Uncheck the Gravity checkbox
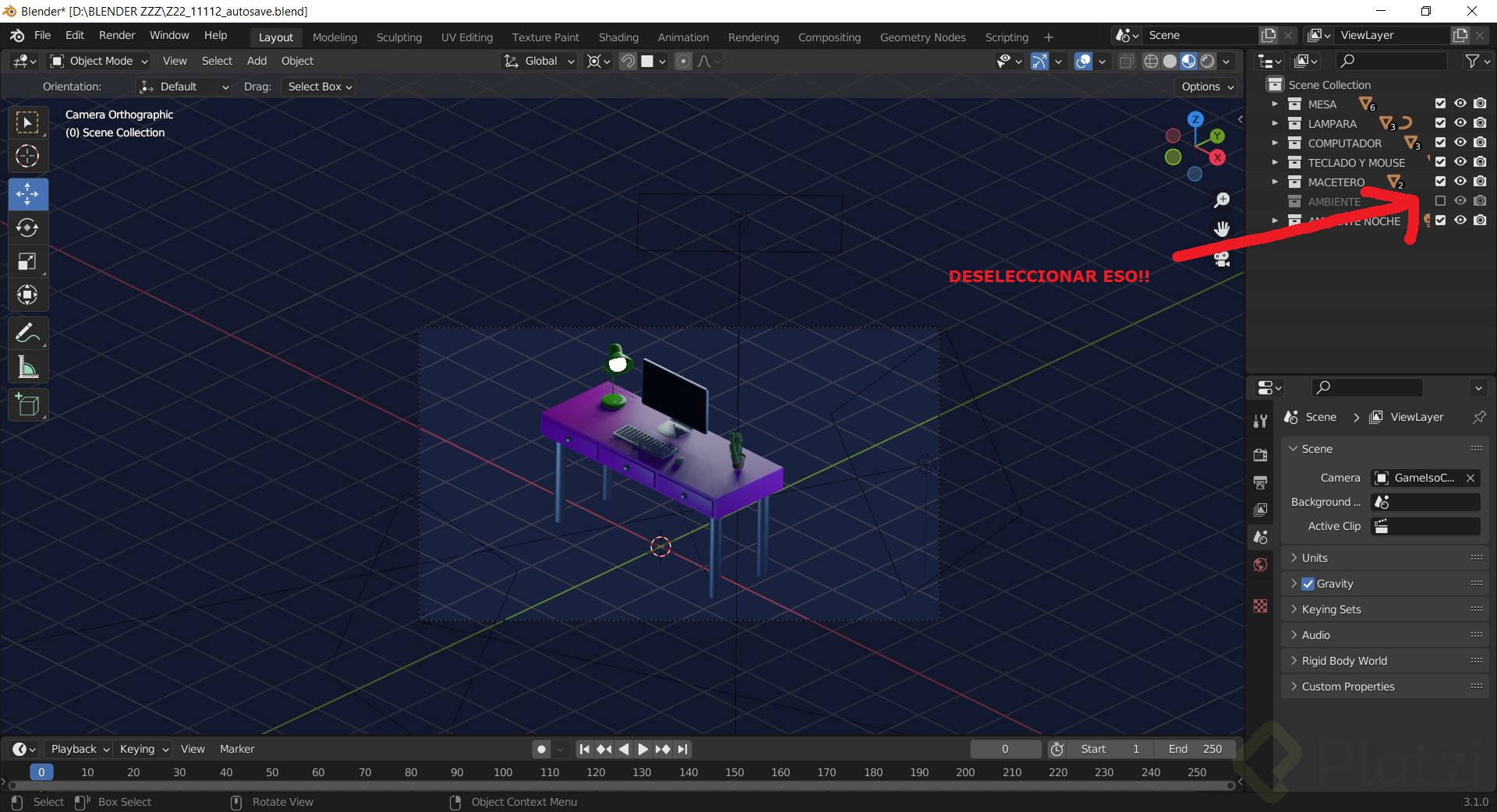 [1308, 584]
